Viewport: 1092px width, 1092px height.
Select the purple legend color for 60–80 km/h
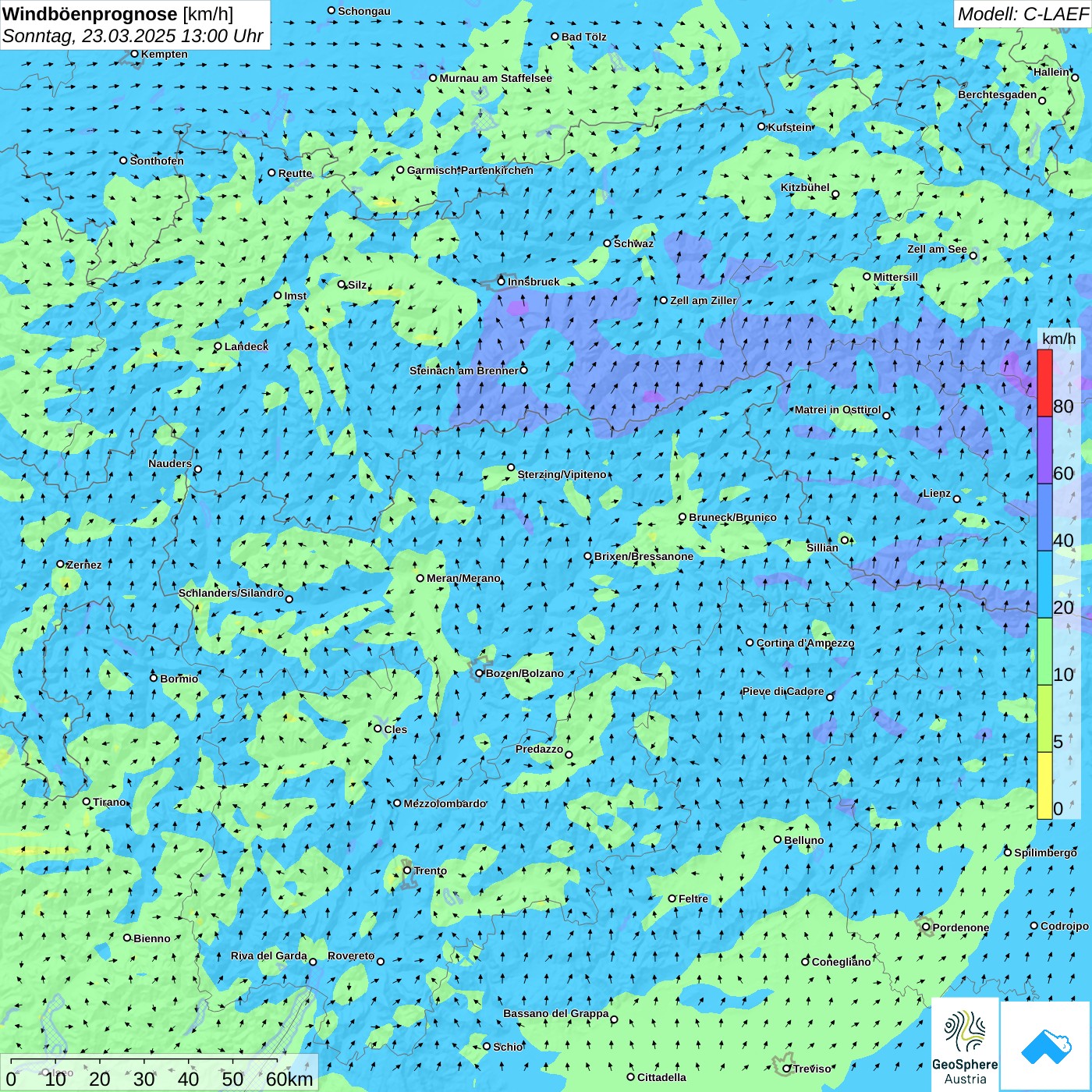[x=1044, y=450]
